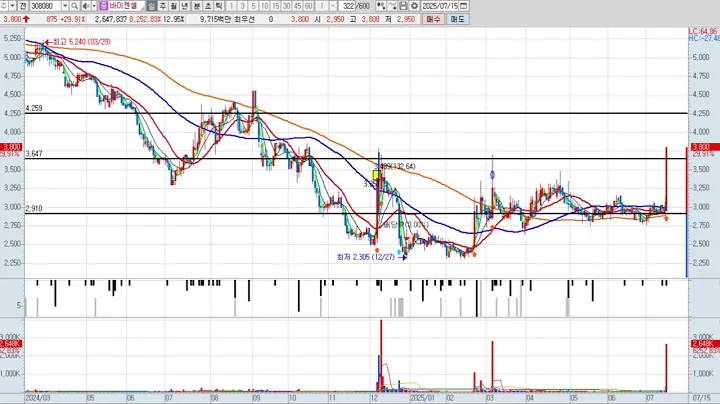Click the volume 2,647,837 text
The width and height of the screenshot is (720, 404).
tap(111, 19)
